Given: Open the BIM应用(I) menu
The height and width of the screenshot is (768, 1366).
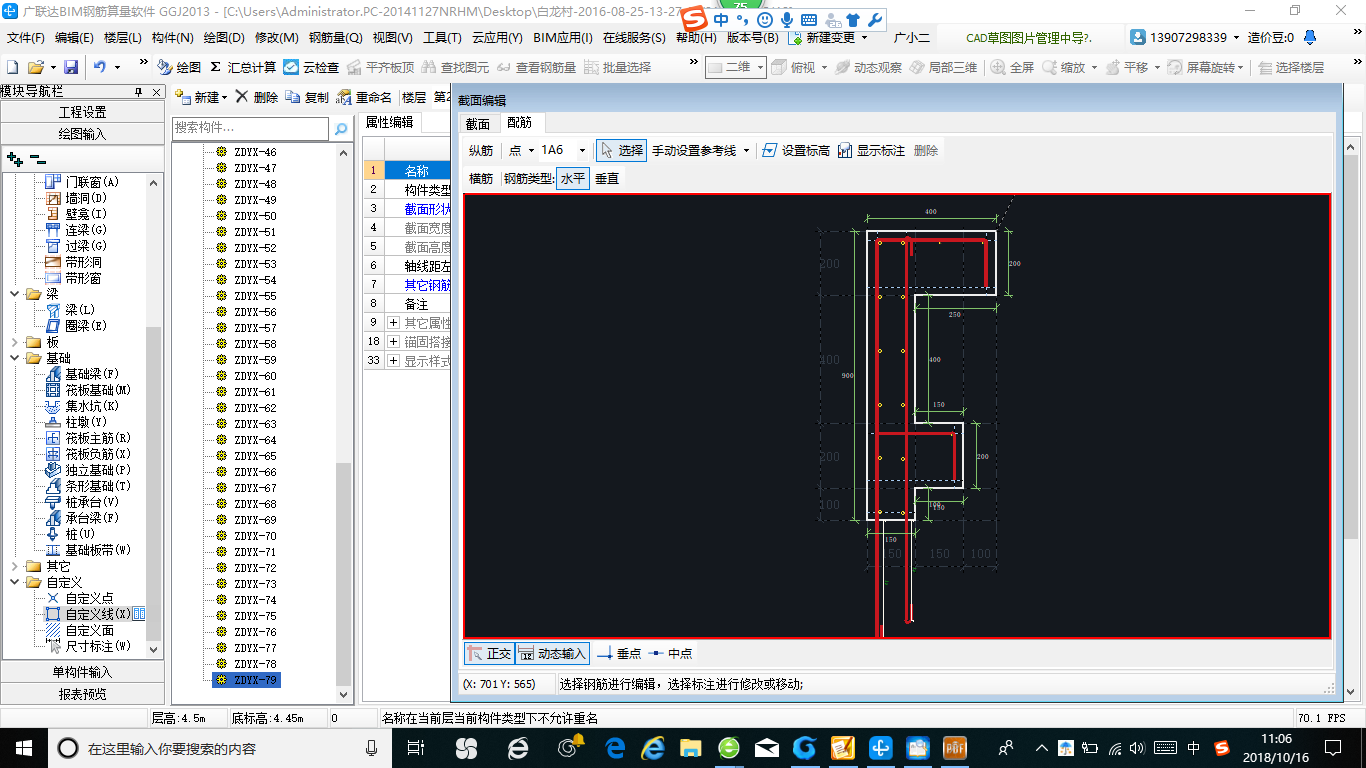Looking at the screenshot, I should (563, 38).
